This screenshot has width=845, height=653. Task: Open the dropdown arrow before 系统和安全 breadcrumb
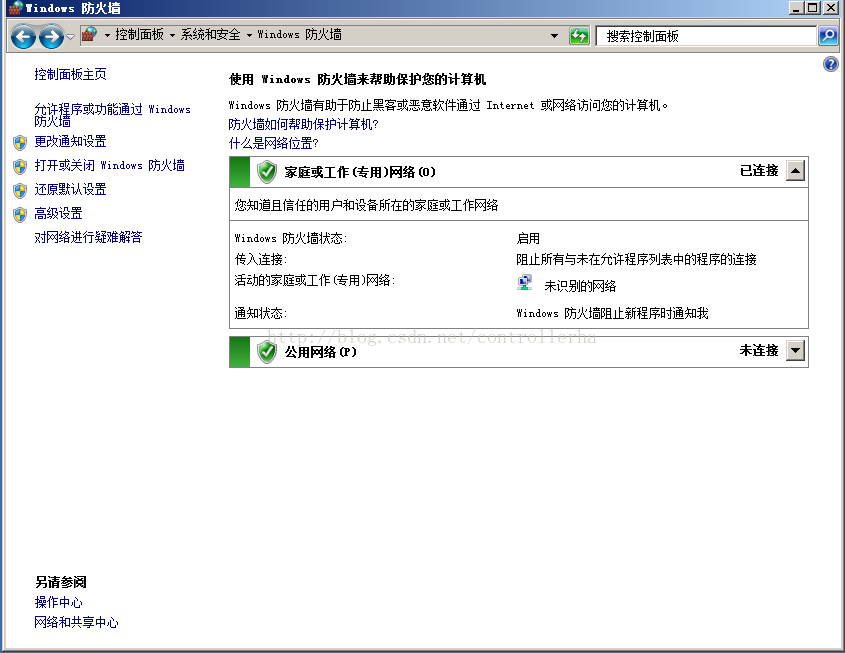coord(172,36)
